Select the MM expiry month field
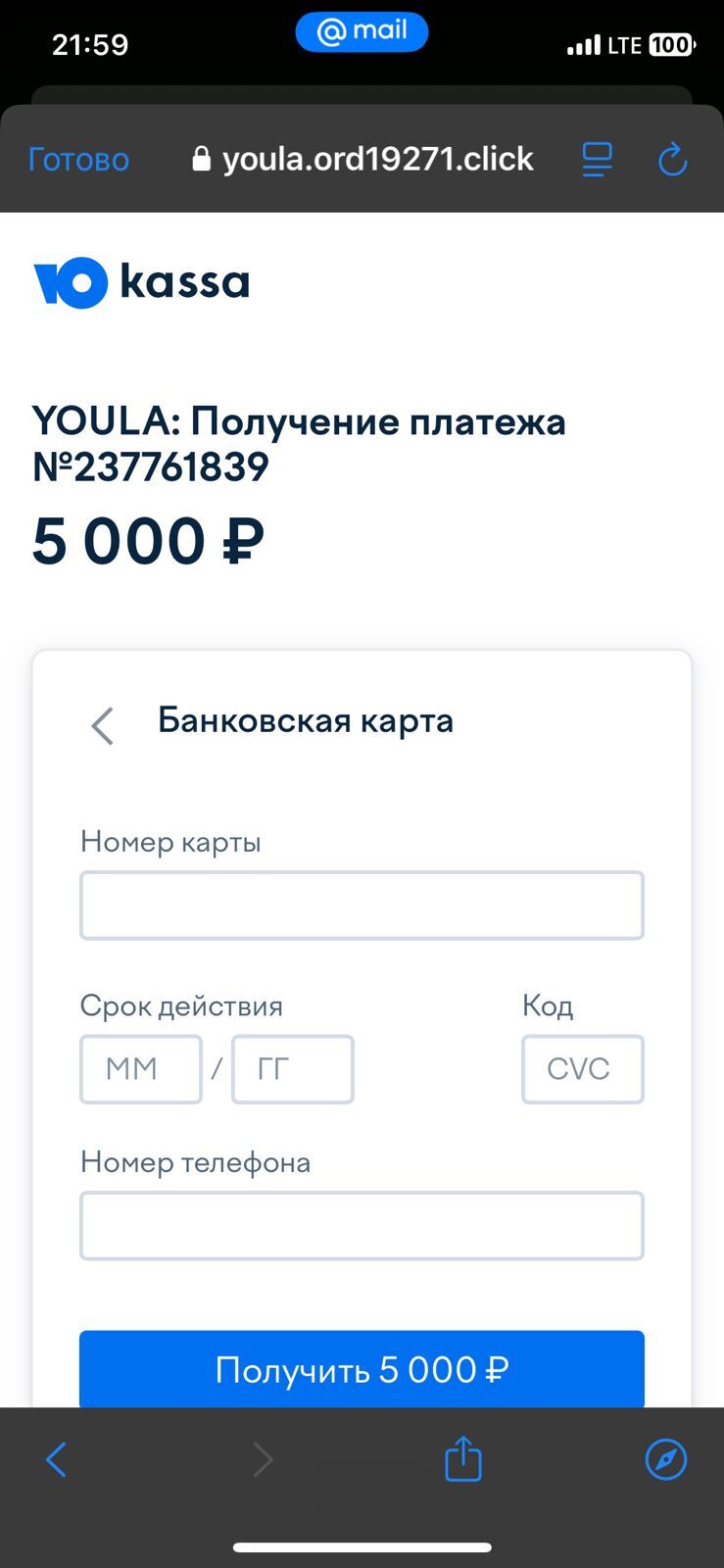 pos(141,1069)
